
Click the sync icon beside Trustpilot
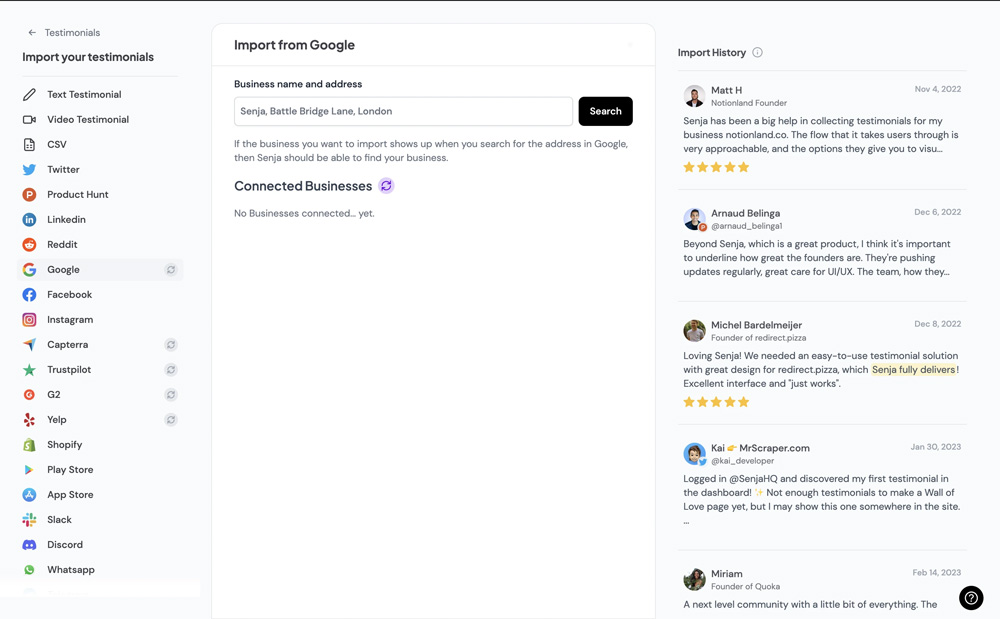[x=171, y=370]
